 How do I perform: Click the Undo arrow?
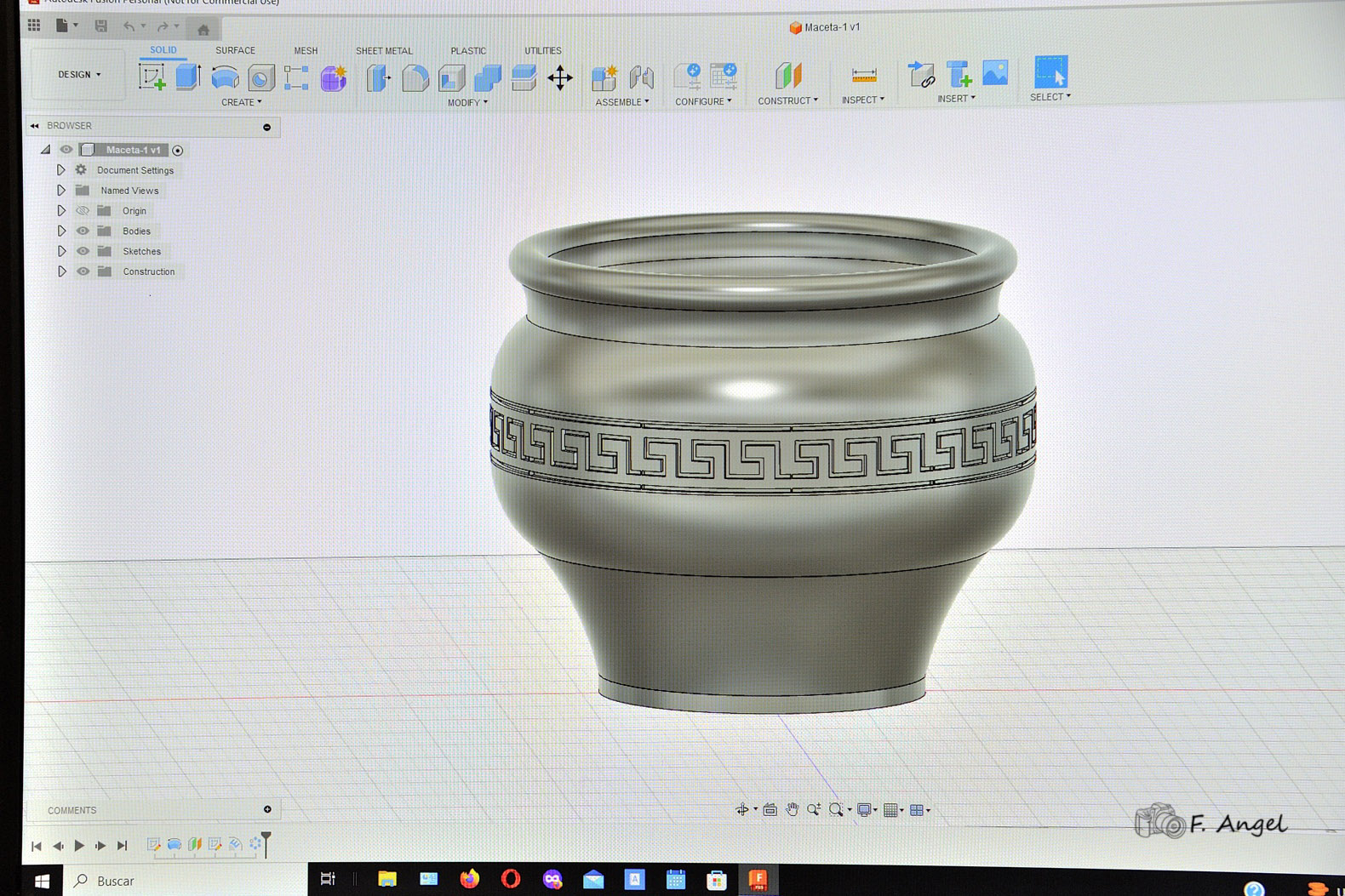click(x=129, y=27)
